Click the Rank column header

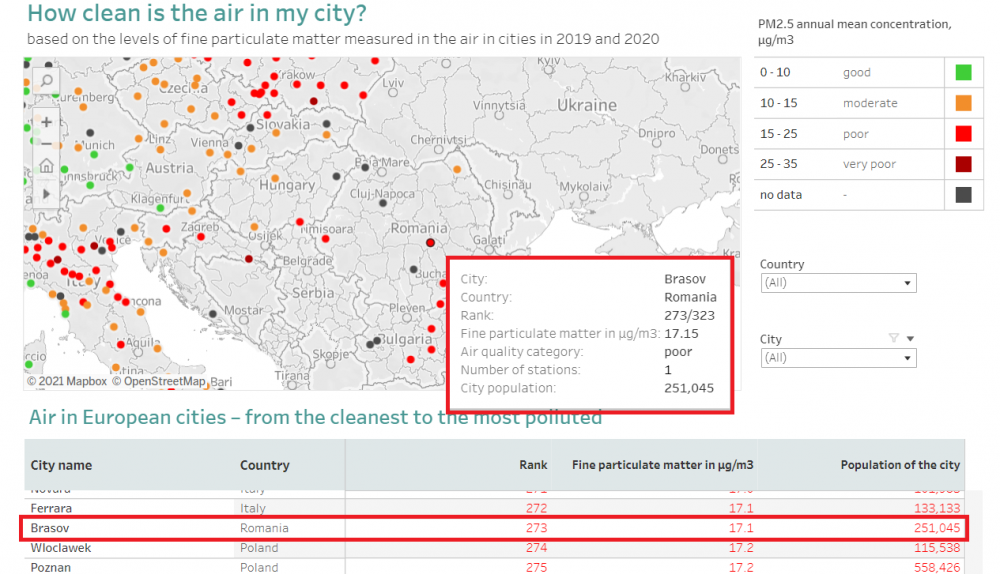click(x=533, y=465)
